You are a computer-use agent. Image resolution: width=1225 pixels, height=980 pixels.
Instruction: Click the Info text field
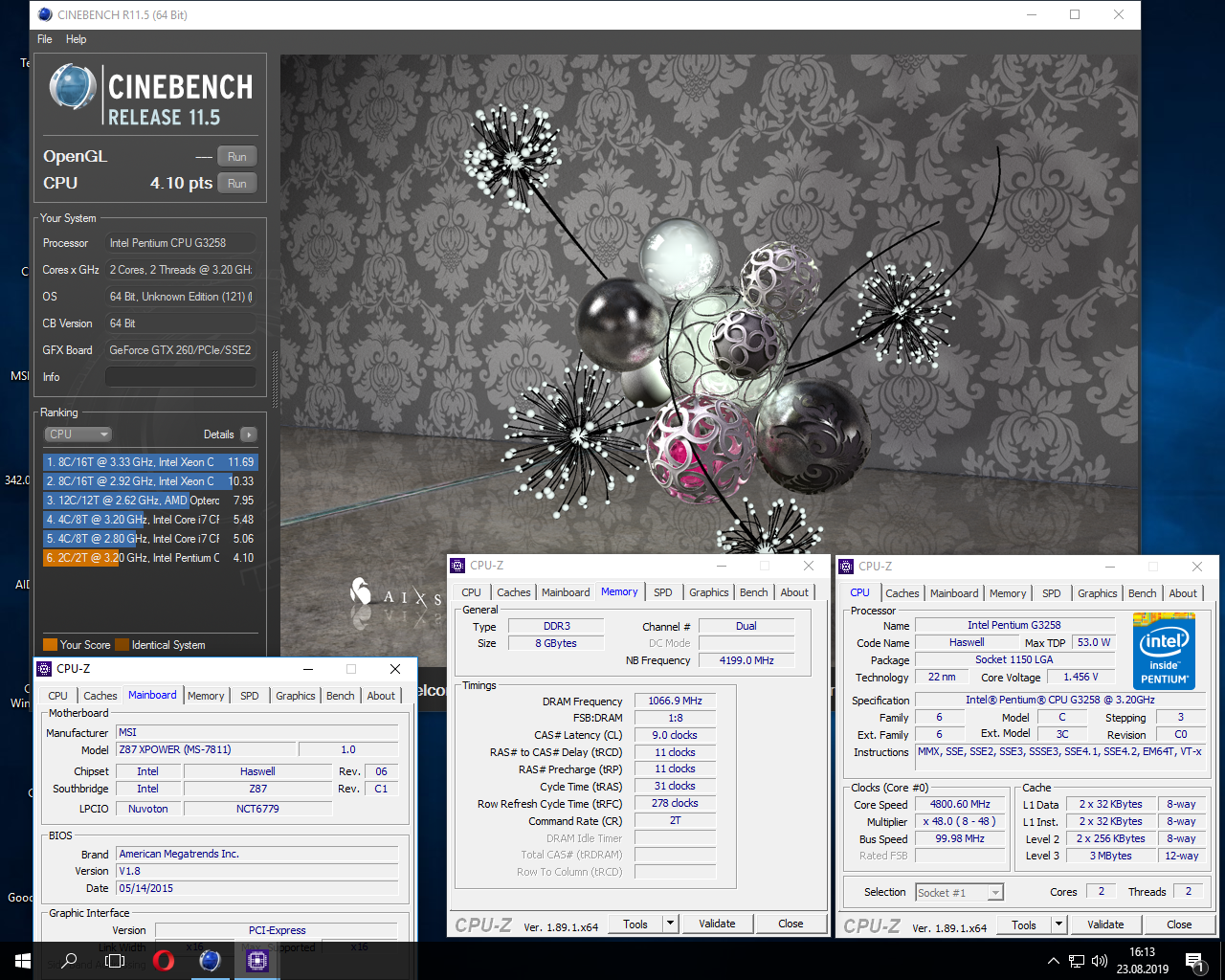point(180,377)
